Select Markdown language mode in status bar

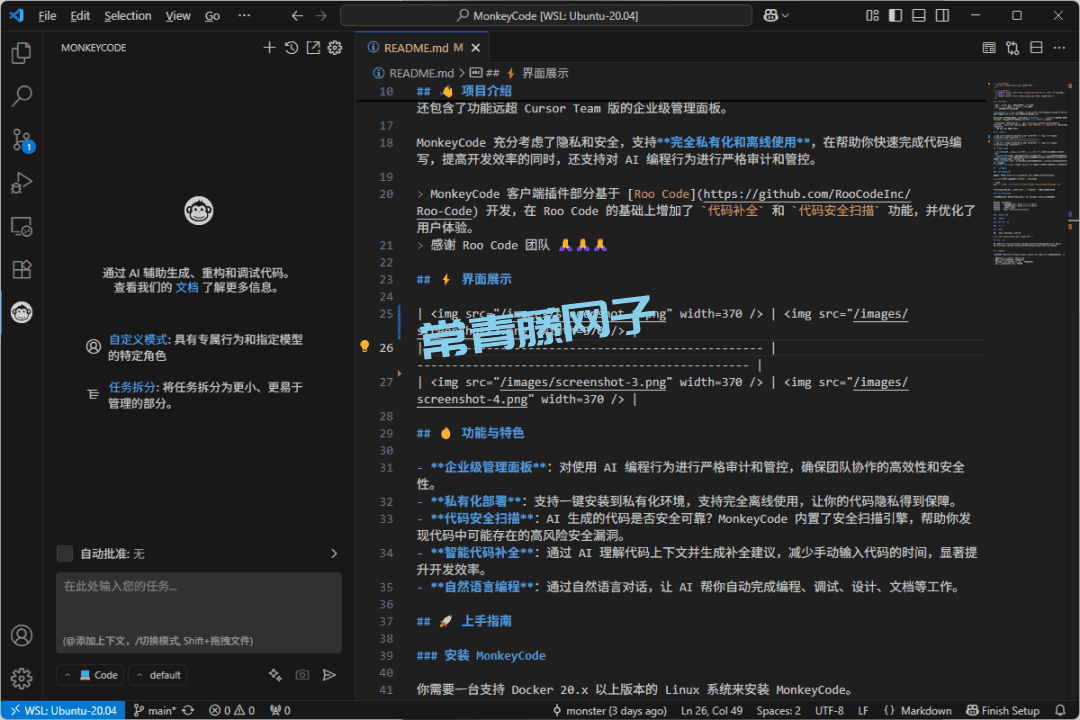click(926, 710)
